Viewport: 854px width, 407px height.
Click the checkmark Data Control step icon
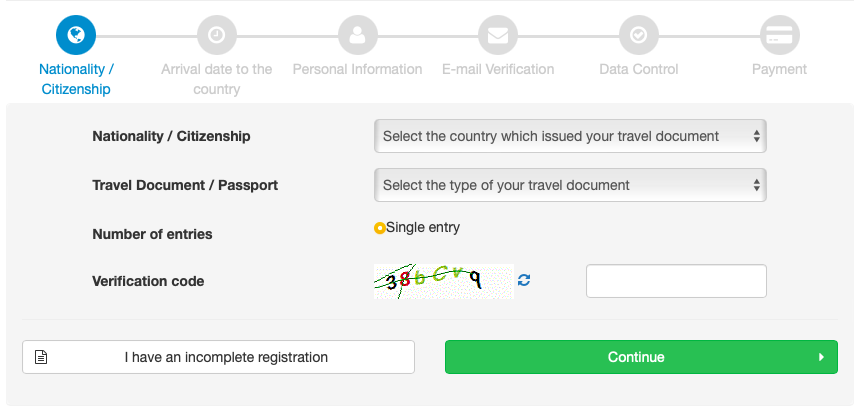[638, 35]
